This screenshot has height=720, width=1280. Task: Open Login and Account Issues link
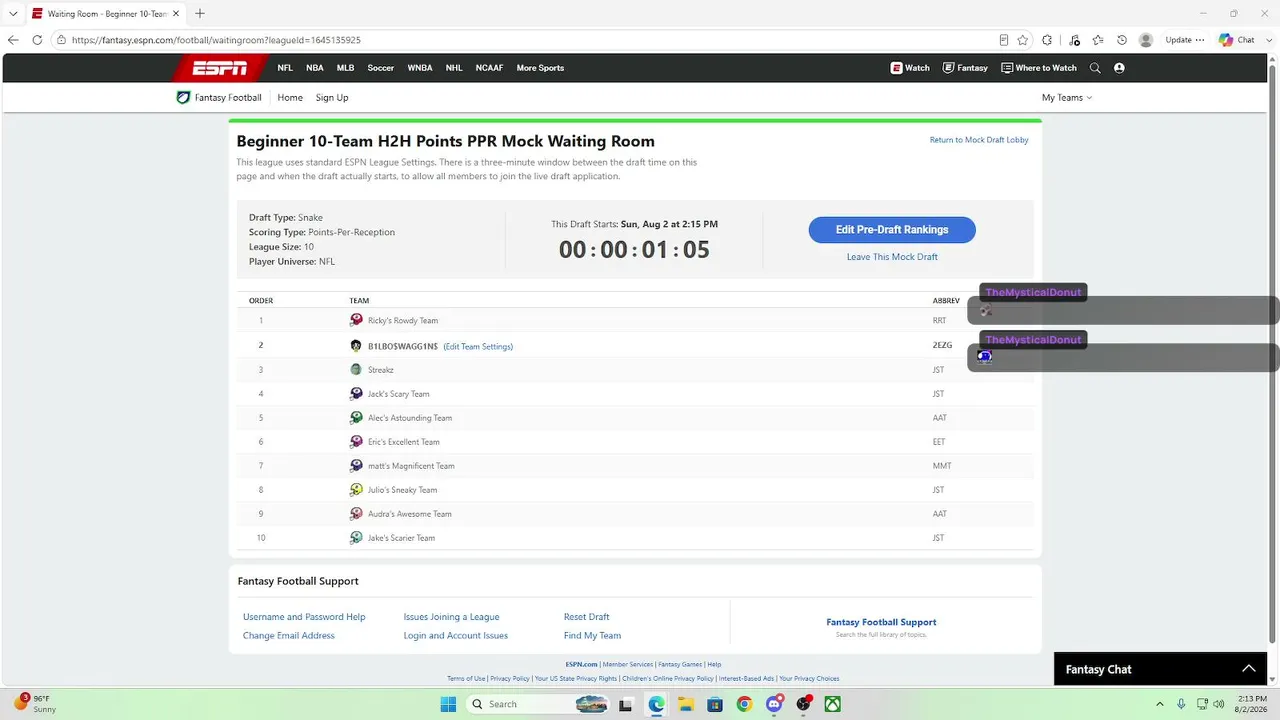tap(456, 636)
